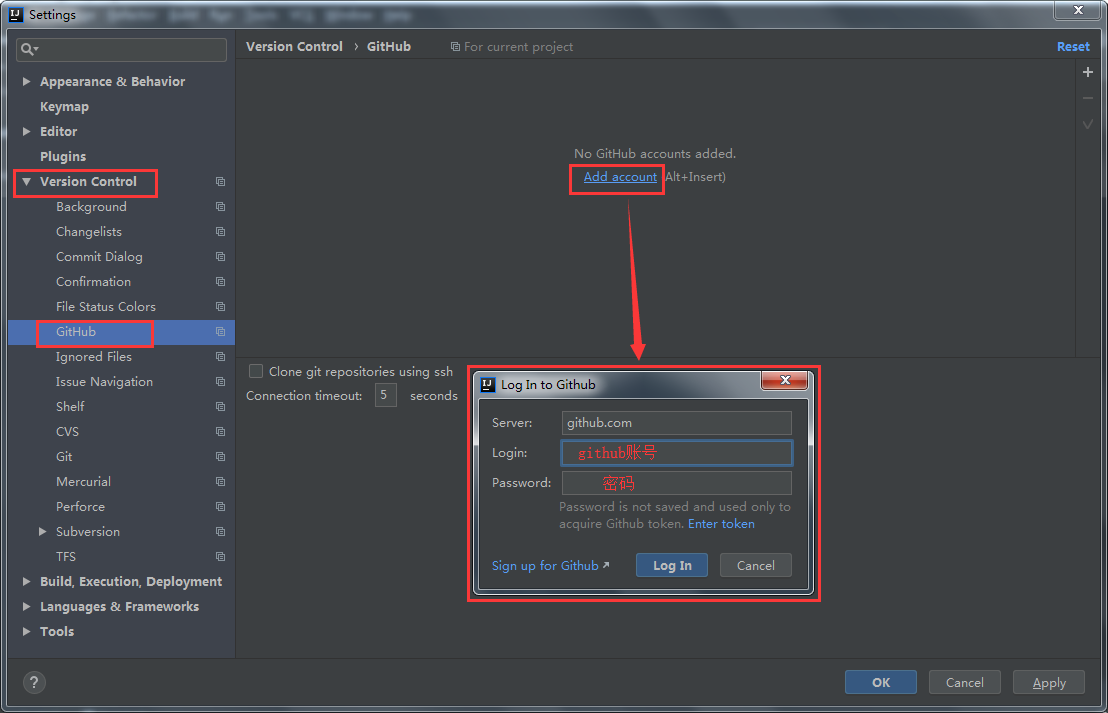Screen dimensions: 1108x713
Task: Collapse the Version Control section arrow
Action: (26, 182)
